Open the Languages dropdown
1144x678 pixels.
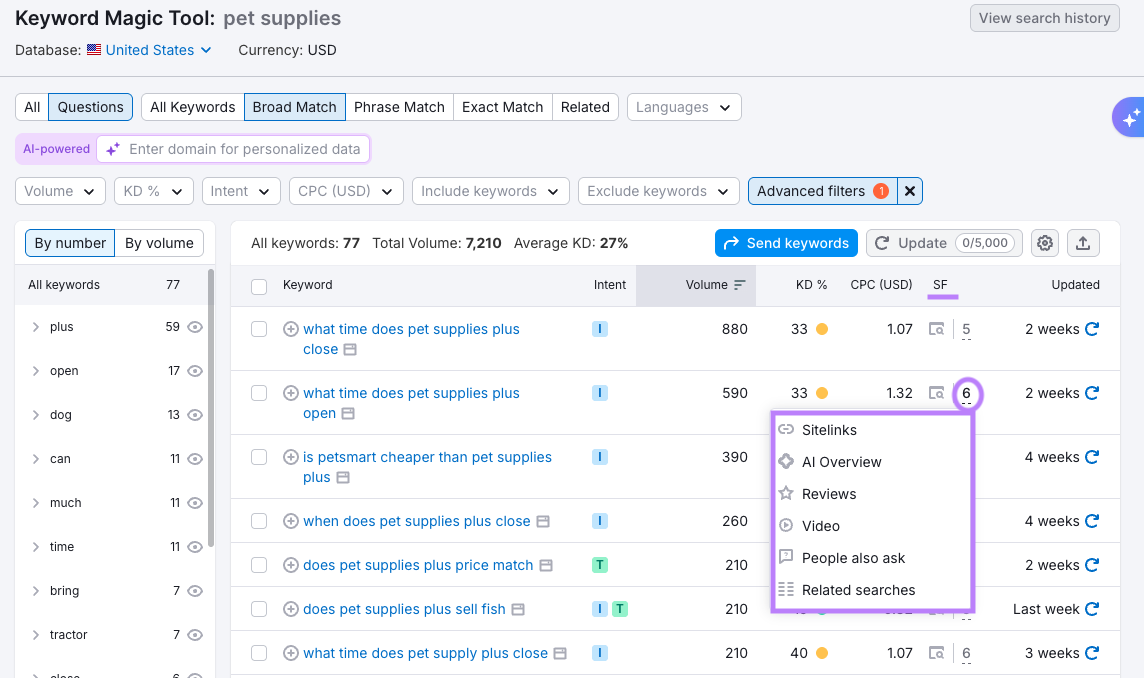683,107
